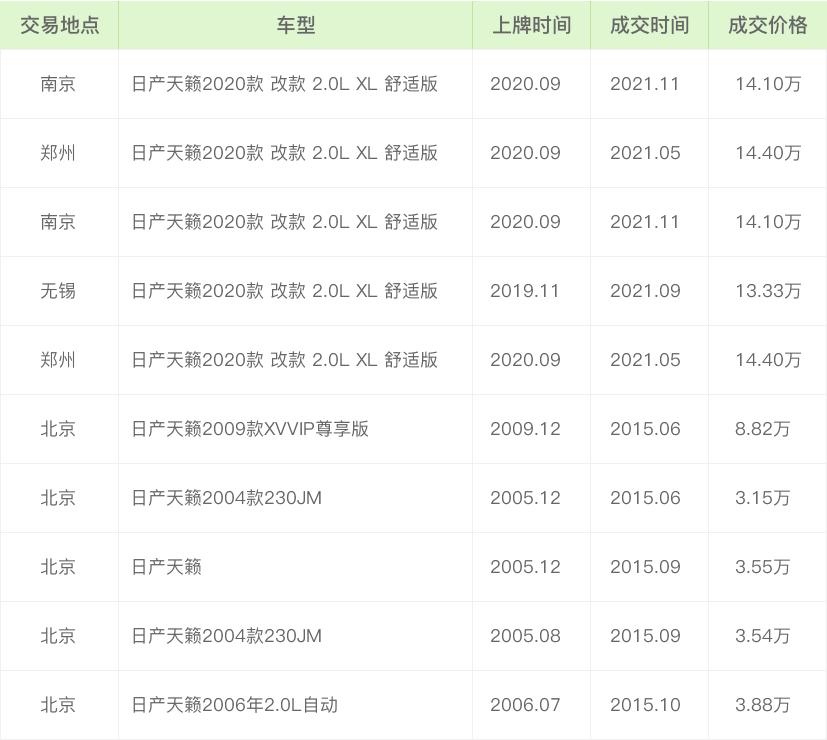Click the 上牌时间 column header
The height and width of the screenshot is (740, 827).
click(x=531, y=25)
